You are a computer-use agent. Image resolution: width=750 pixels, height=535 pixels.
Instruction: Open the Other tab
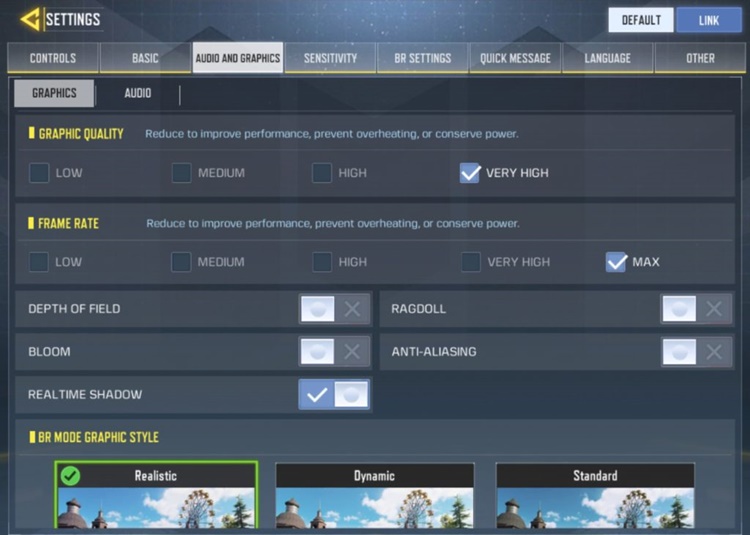click(700, 58)
